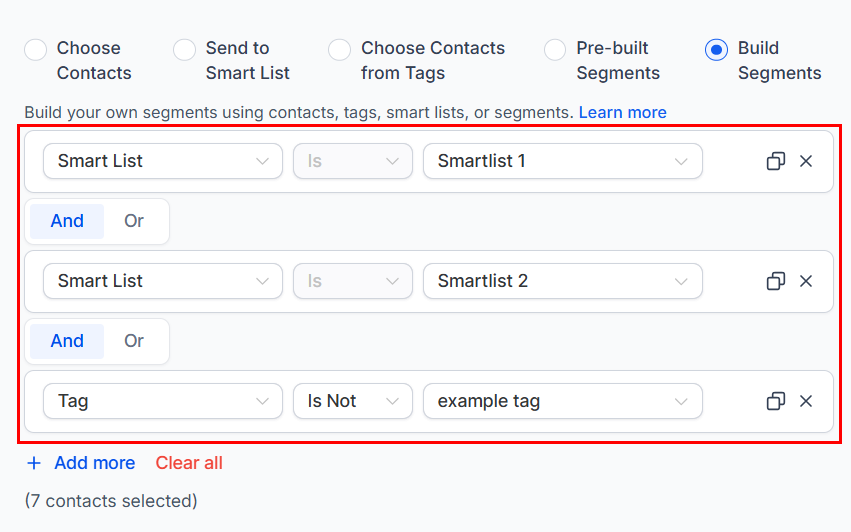Click Clear all to reset segments
The width and height of the screenshot is (851, 532).
(189, 463)
